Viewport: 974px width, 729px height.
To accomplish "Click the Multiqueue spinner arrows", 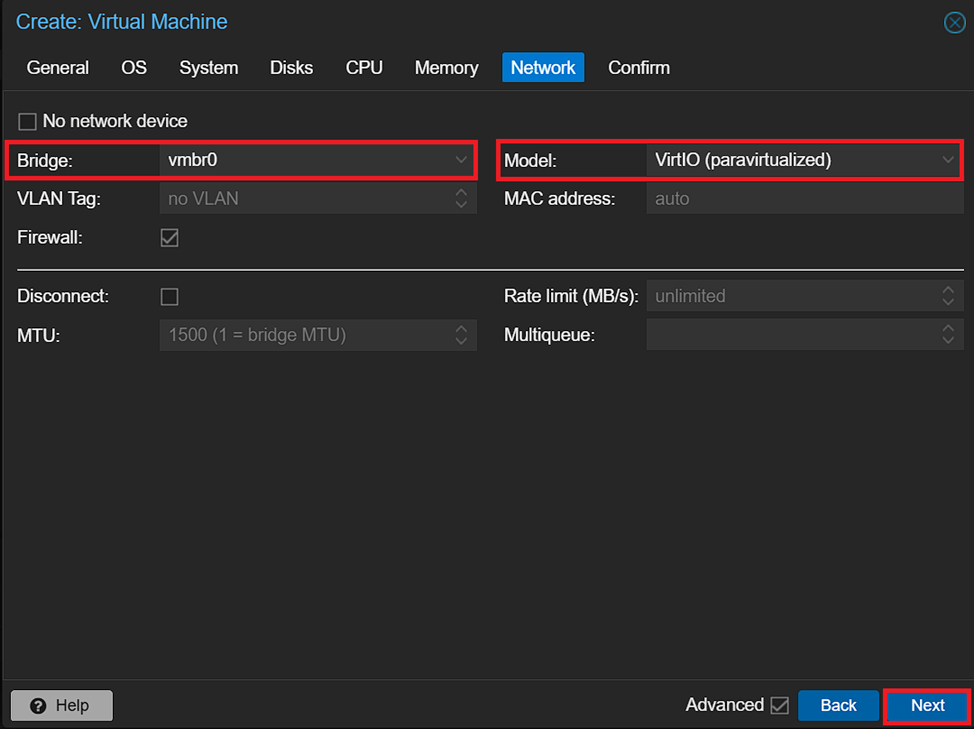I will pyautogui.click(x=948, y=335).
